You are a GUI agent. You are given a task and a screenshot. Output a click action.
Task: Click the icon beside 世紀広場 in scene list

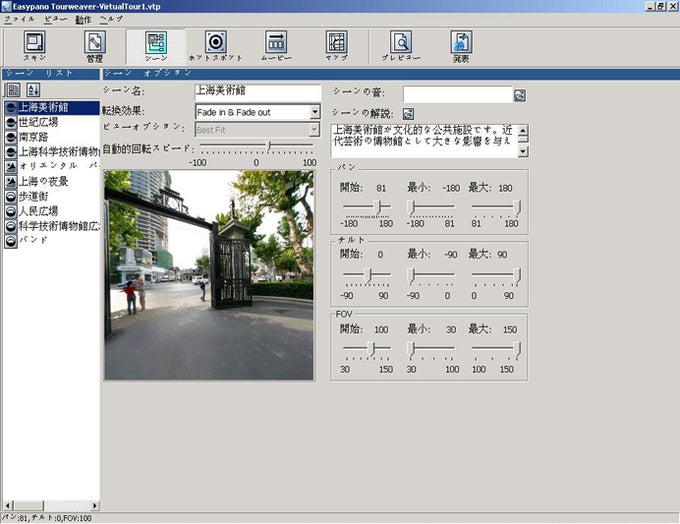click(11, 122)
